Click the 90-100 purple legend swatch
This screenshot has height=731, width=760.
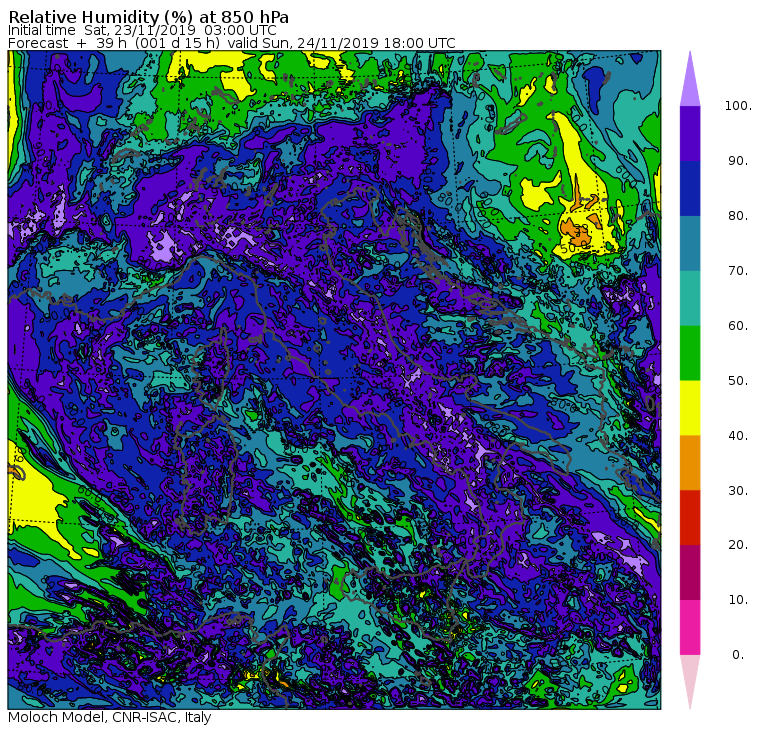[x=690, y=133]
